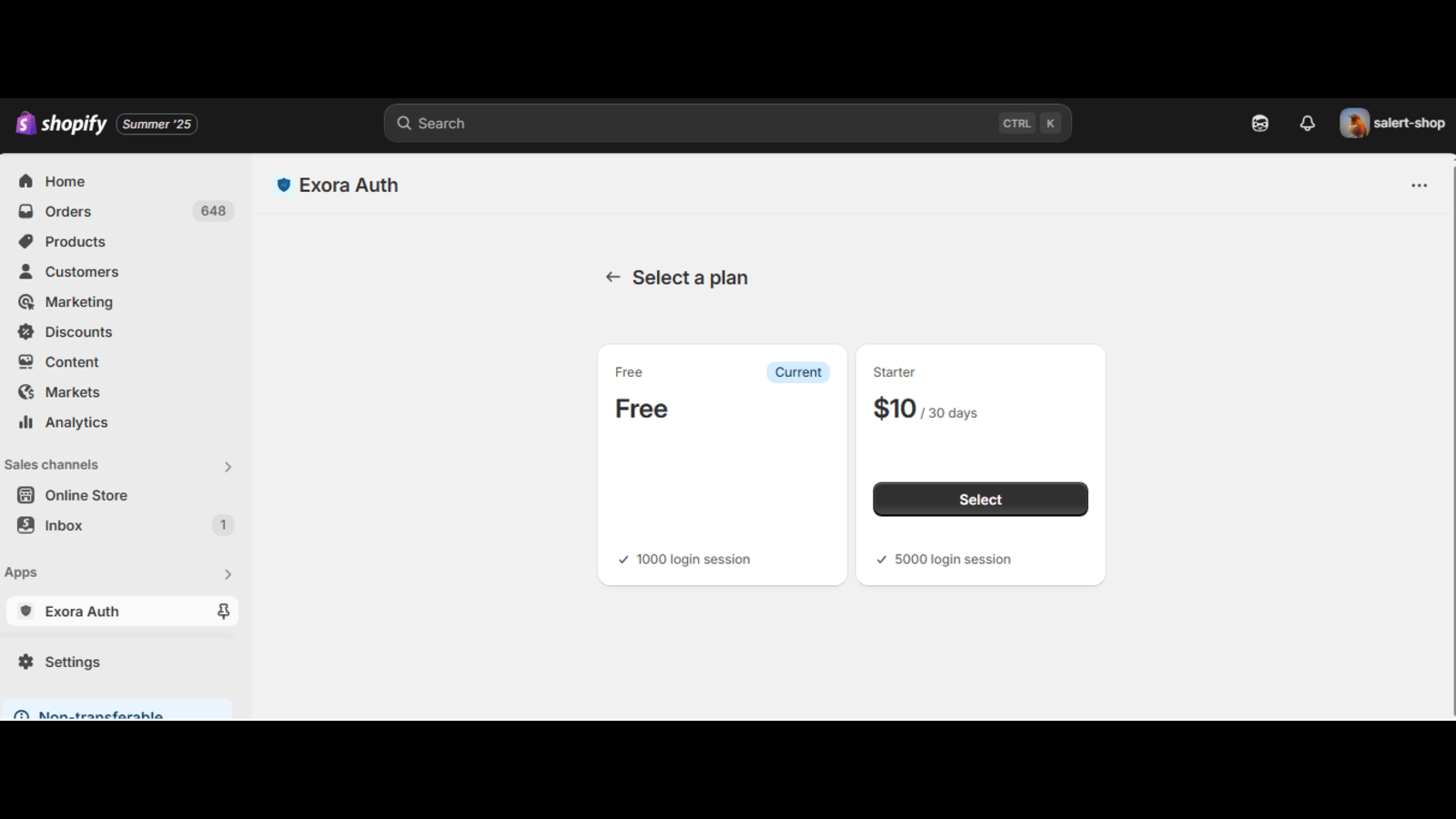The height and width of the screenshot is (819, 1456).
Task: Select the $10 Starter plan
Action: point(979,499)
